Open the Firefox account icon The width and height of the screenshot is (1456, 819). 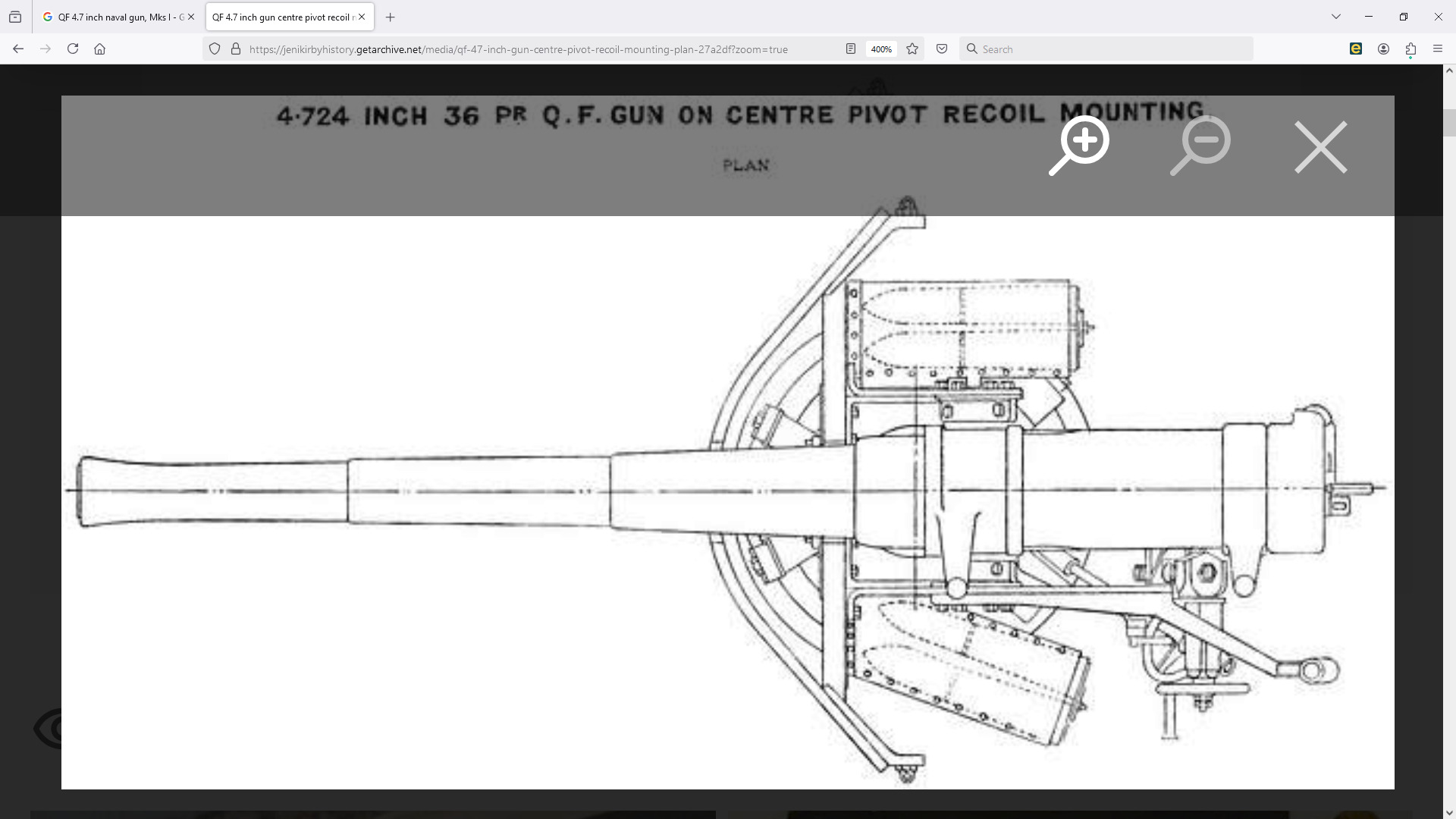pyautogui.click(x=1383, y=49)
